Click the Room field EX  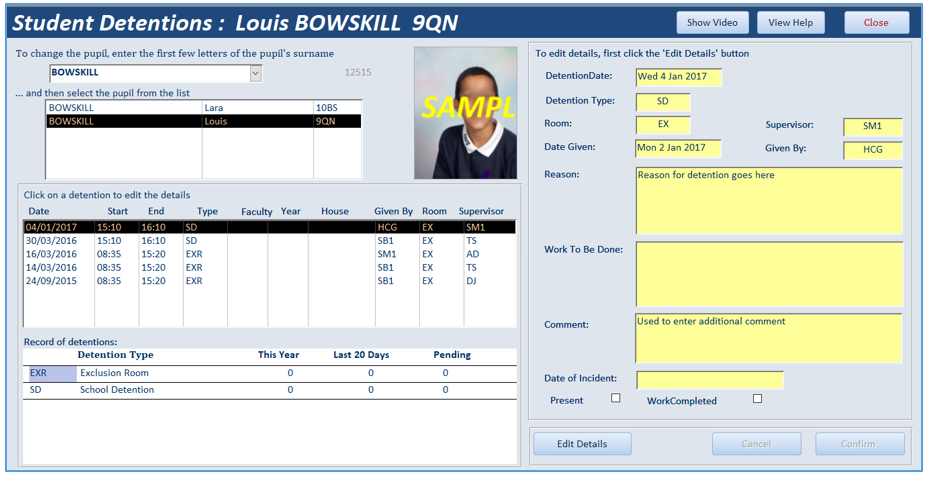pos(663,125)
